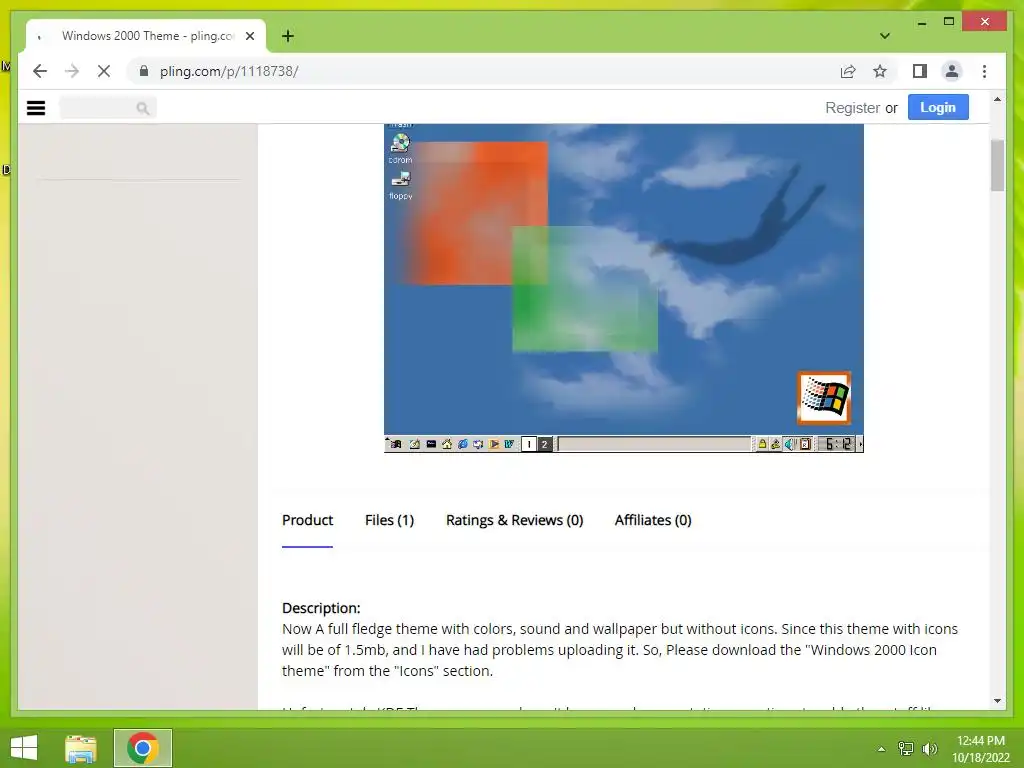Focus the pling search field
Screen dimensions: 1024x768
108,108
